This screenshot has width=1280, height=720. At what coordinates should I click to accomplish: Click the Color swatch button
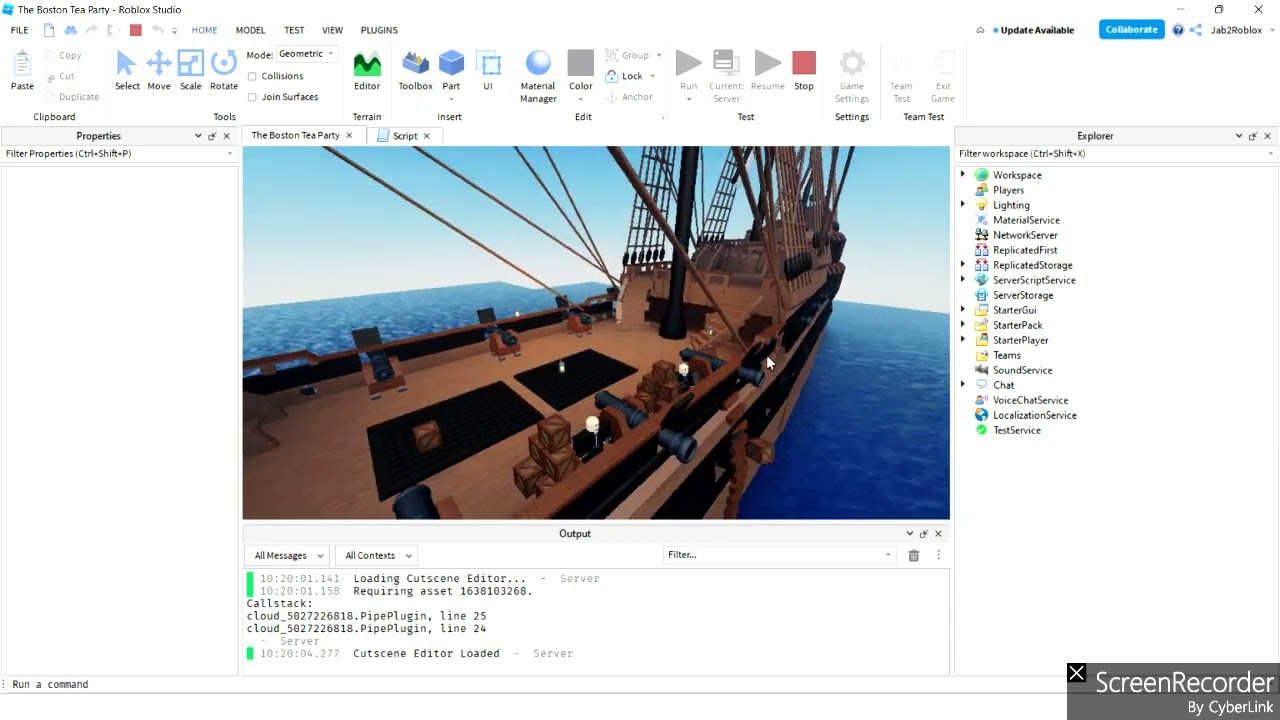(581, 71)
